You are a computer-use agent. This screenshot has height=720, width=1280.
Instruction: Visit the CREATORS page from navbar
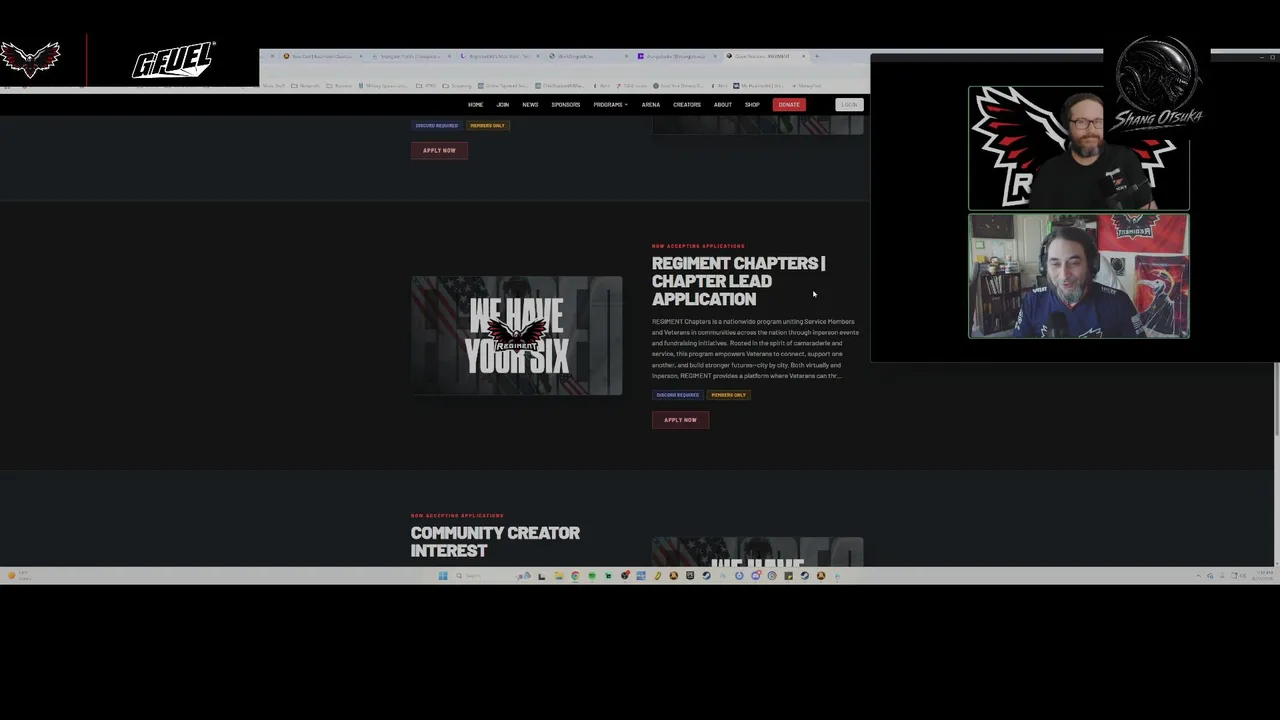click(x=687, y=105)
